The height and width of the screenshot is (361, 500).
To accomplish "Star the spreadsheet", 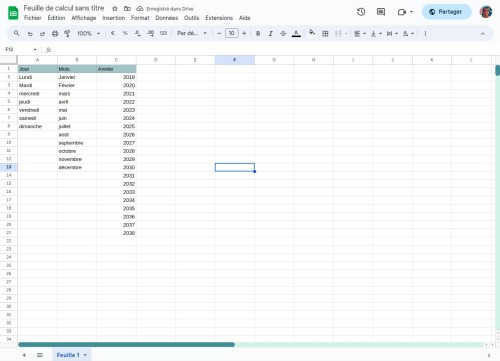I will (x=115, y=9).
